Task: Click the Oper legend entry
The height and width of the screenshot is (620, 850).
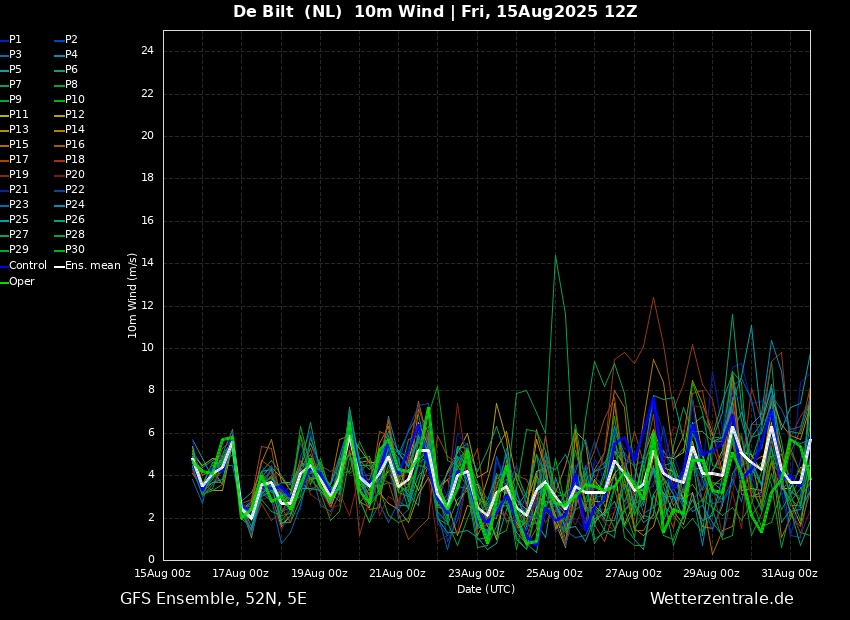Action: (x=22, y=282)
